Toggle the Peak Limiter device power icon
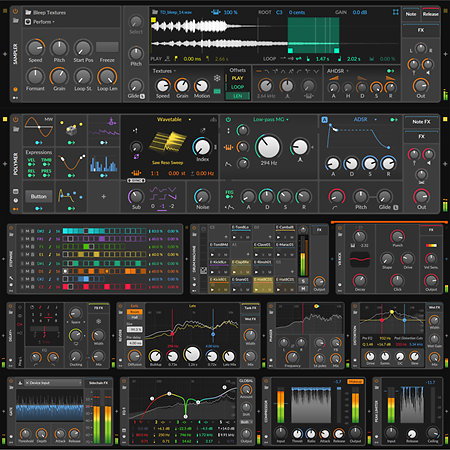This screenshot has width=450, height=450. [376, 381]
